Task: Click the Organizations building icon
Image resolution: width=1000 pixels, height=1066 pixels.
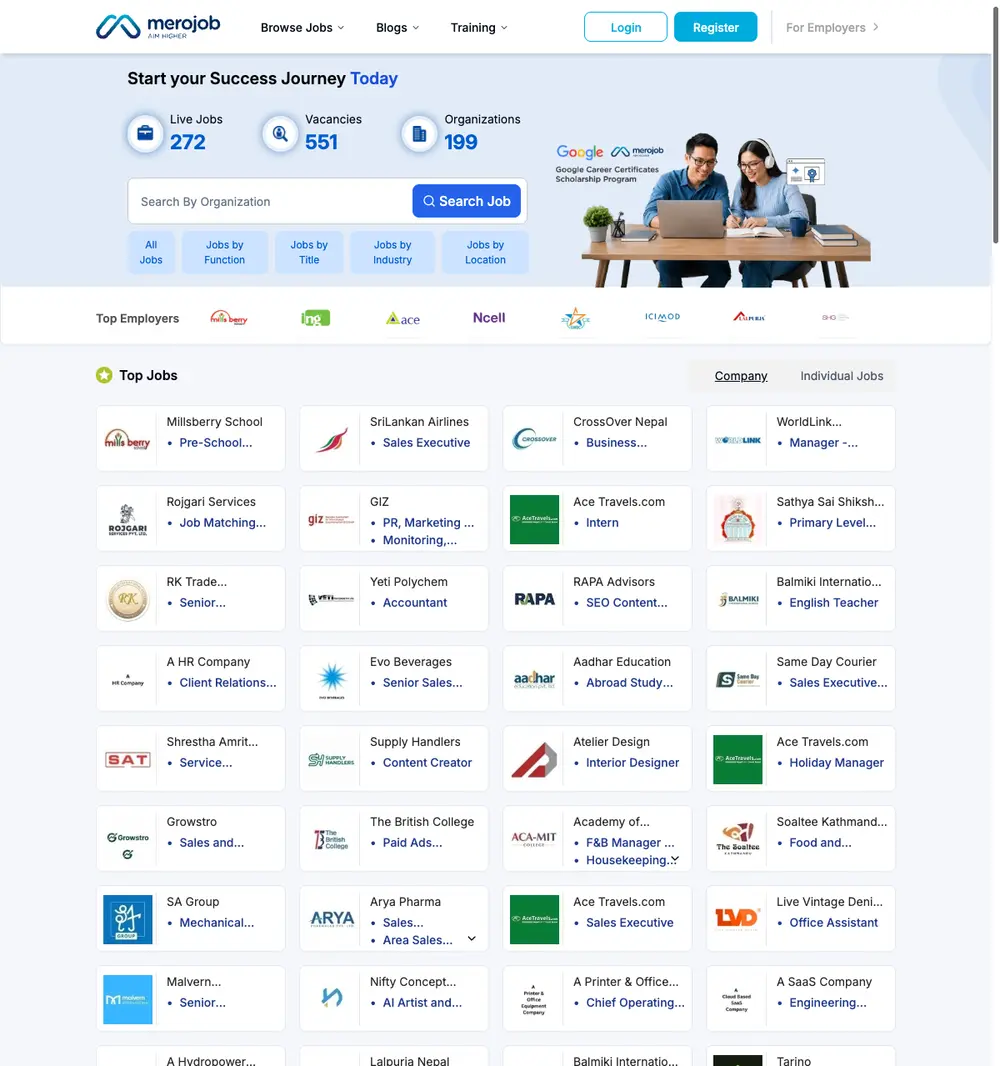Action: point(419,133)
